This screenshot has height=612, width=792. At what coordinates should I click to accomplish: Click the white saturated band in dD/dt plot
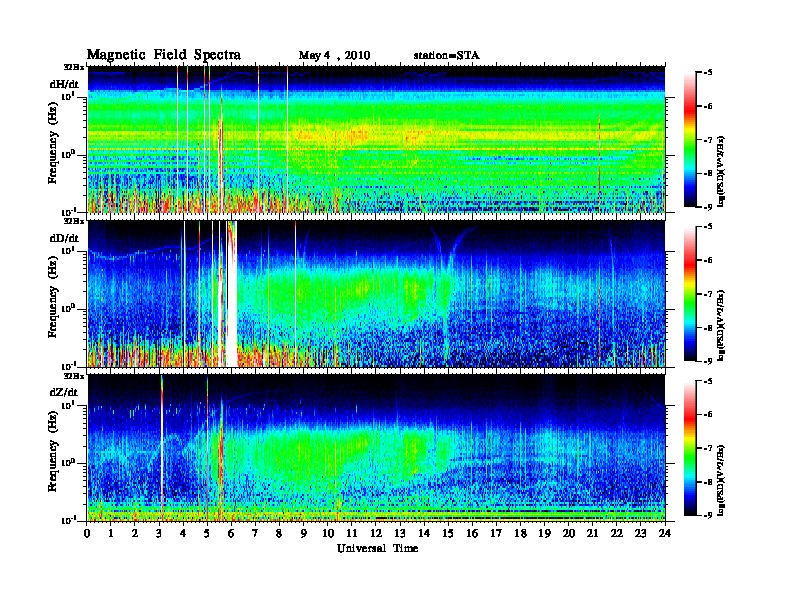(231, 294)
